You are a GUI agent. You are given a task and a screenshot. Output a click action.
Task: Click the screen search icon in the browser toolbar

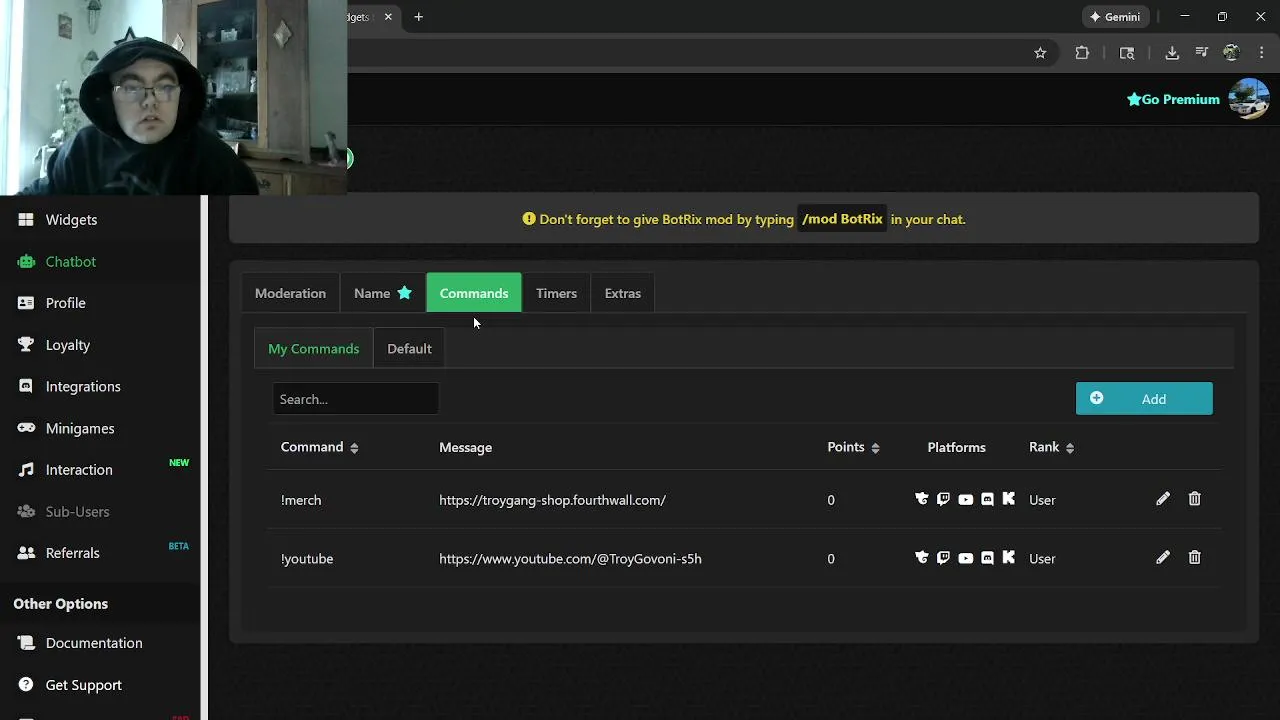(1127, 53)
